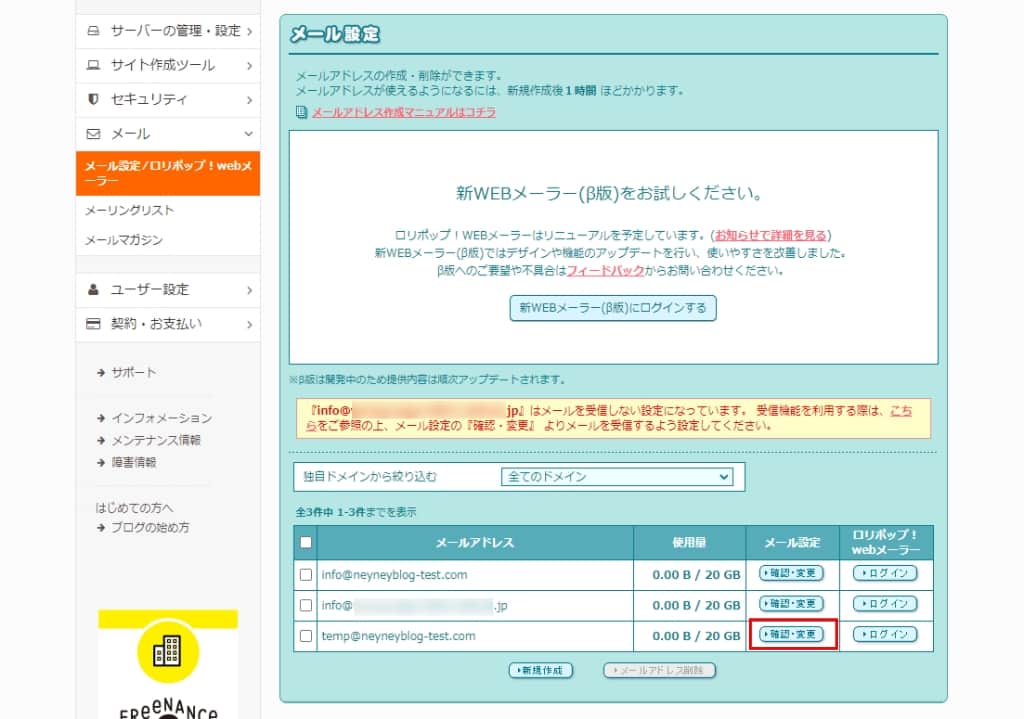Click the laptop icon beside サイト作成ツール

(93, 65)
